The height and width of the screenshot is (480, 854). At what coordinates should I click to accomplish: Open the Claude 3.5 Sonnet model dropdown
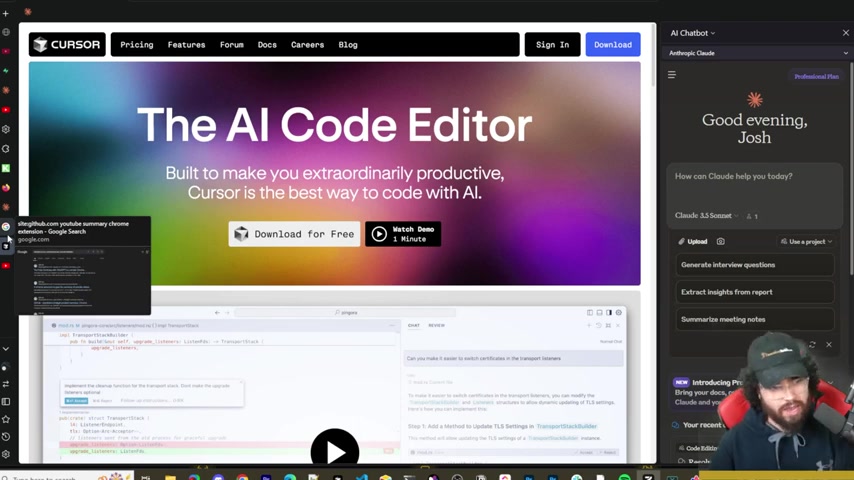pyautogui.click(x=706, y=216)
